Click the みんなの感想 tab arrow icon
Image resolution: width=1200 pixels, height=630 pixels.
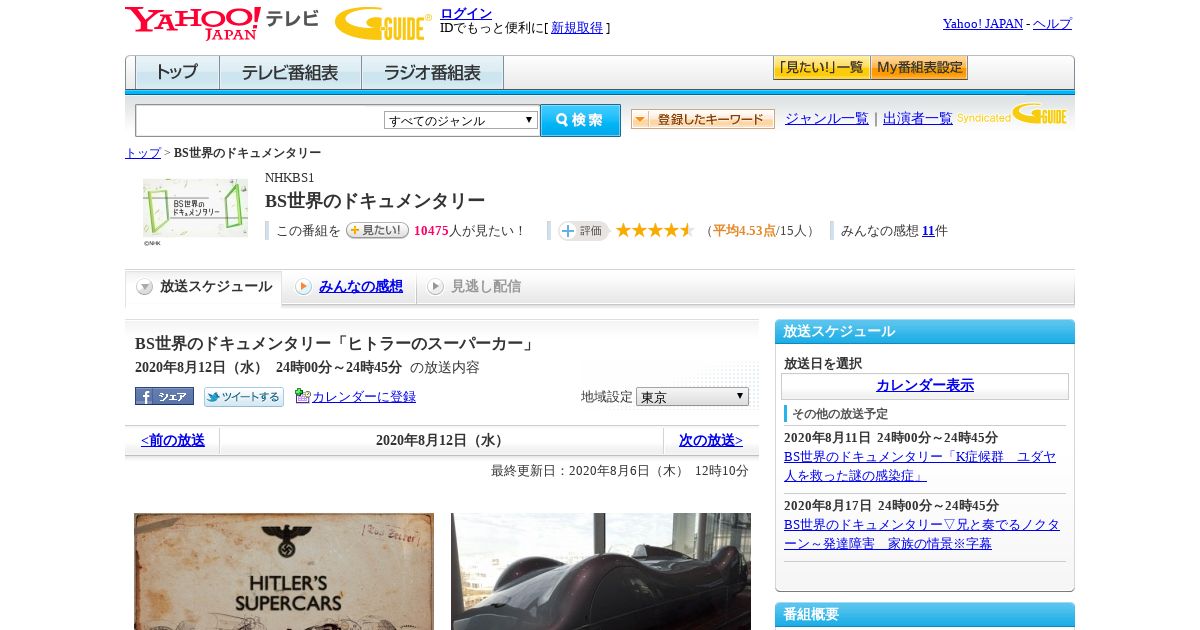[x=303, y=287]
